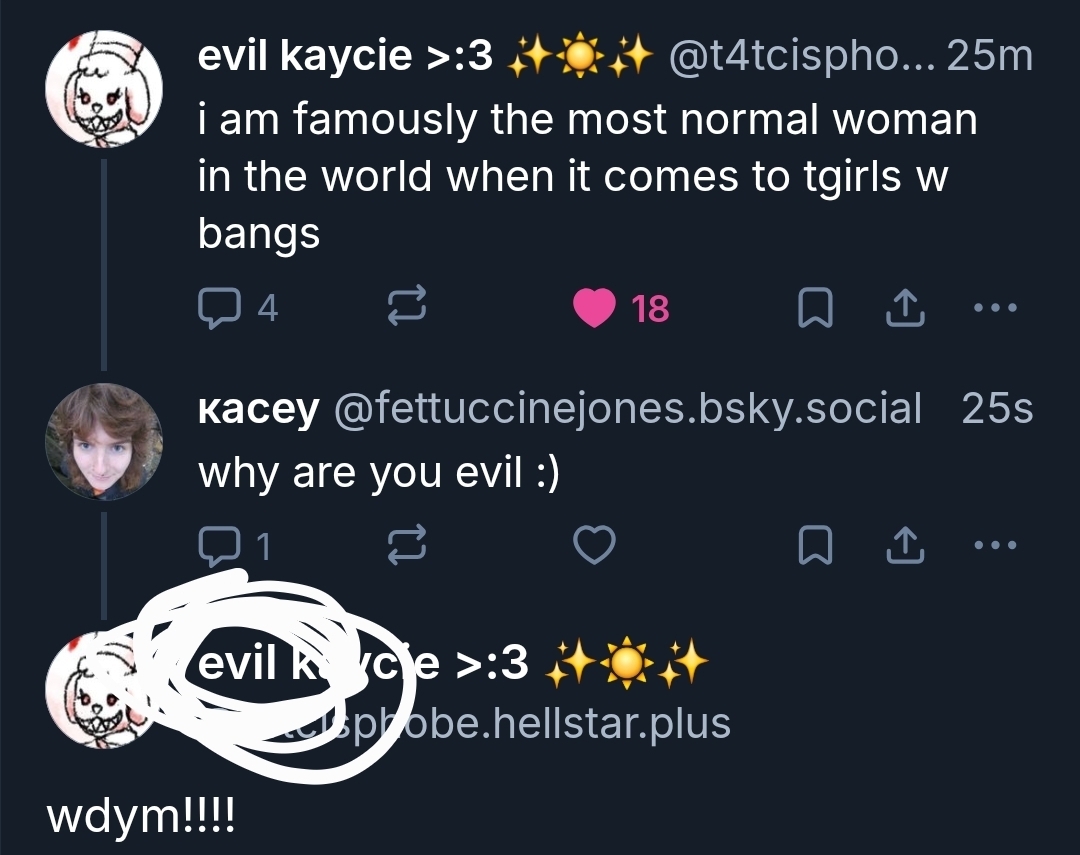Reply to касеу's 'why are you evil' post
Image resolution: width=1080 pixels, height=855 pixels.
coord(217,545)
